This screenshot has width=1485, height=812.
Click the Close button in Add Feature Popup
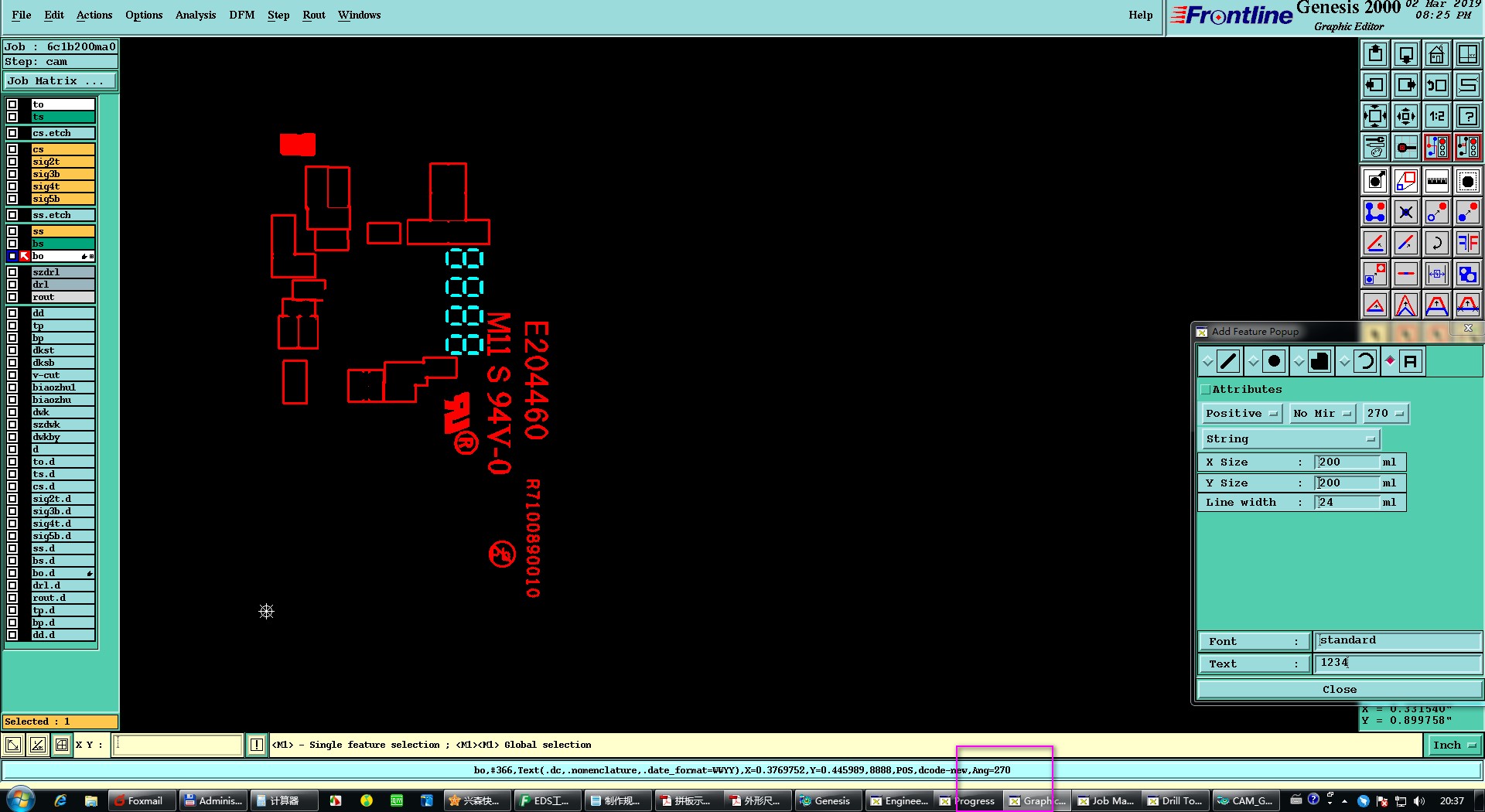pyautogui.click(x=1340, y=690)
